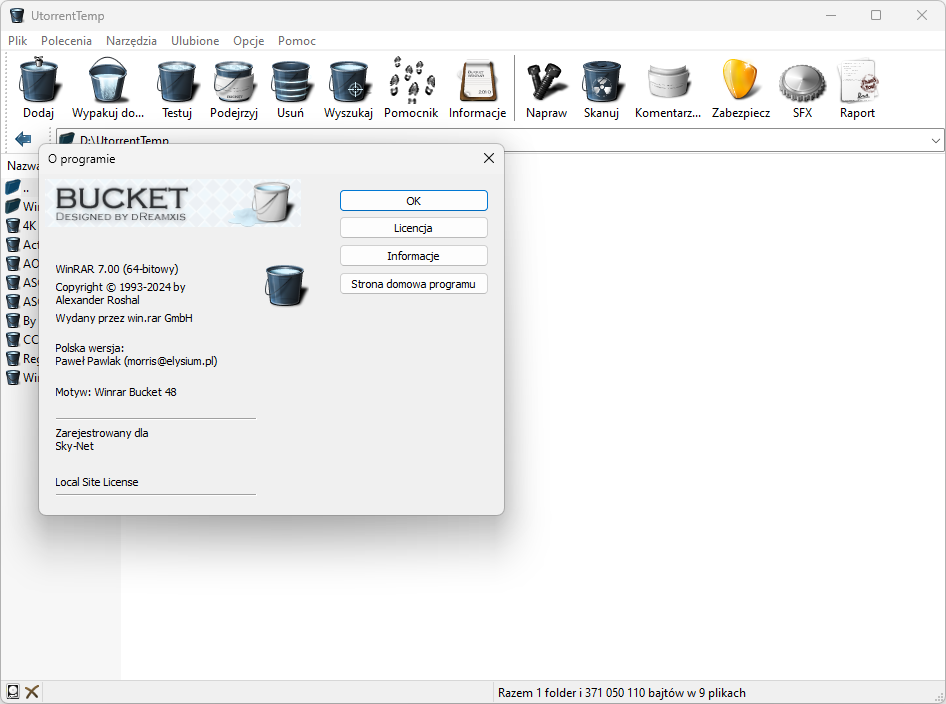Click the crossed tools icon in status bar
This screenshot has width=946, height=704.
[32, 691]
